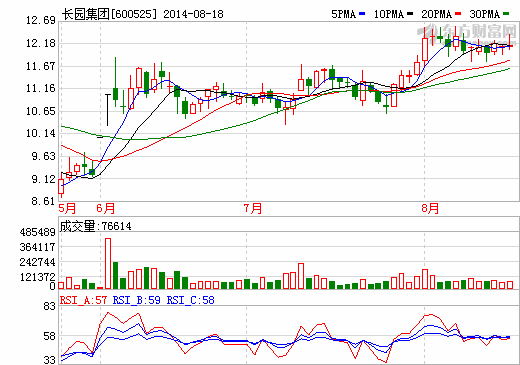The image size is (520, 365).
Task: Select the 8月 month label on axis
Action: point(430,208)
